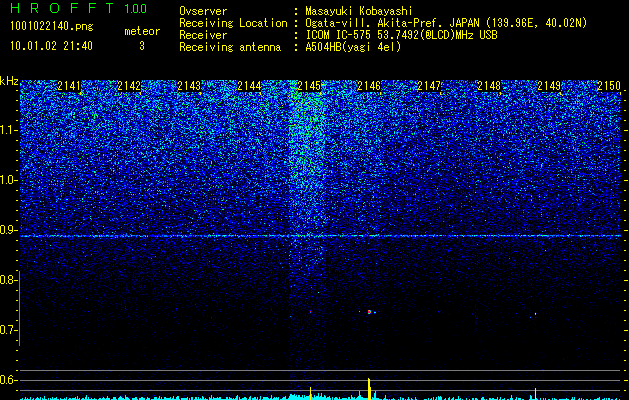Click the time marker 2142
The height and width of the screenshot is (400, 629).
(x=129, y=86)
